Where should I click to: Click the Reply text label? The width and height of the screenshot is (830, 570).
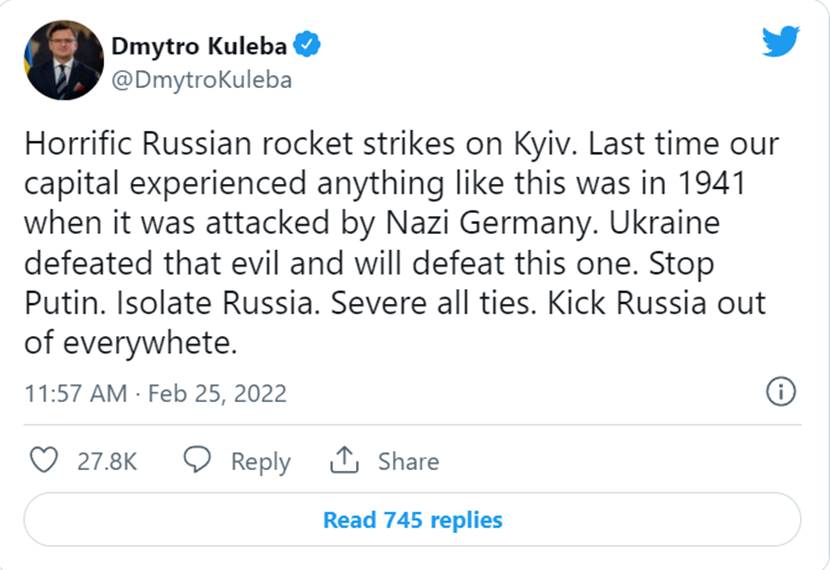click(260, 461)
